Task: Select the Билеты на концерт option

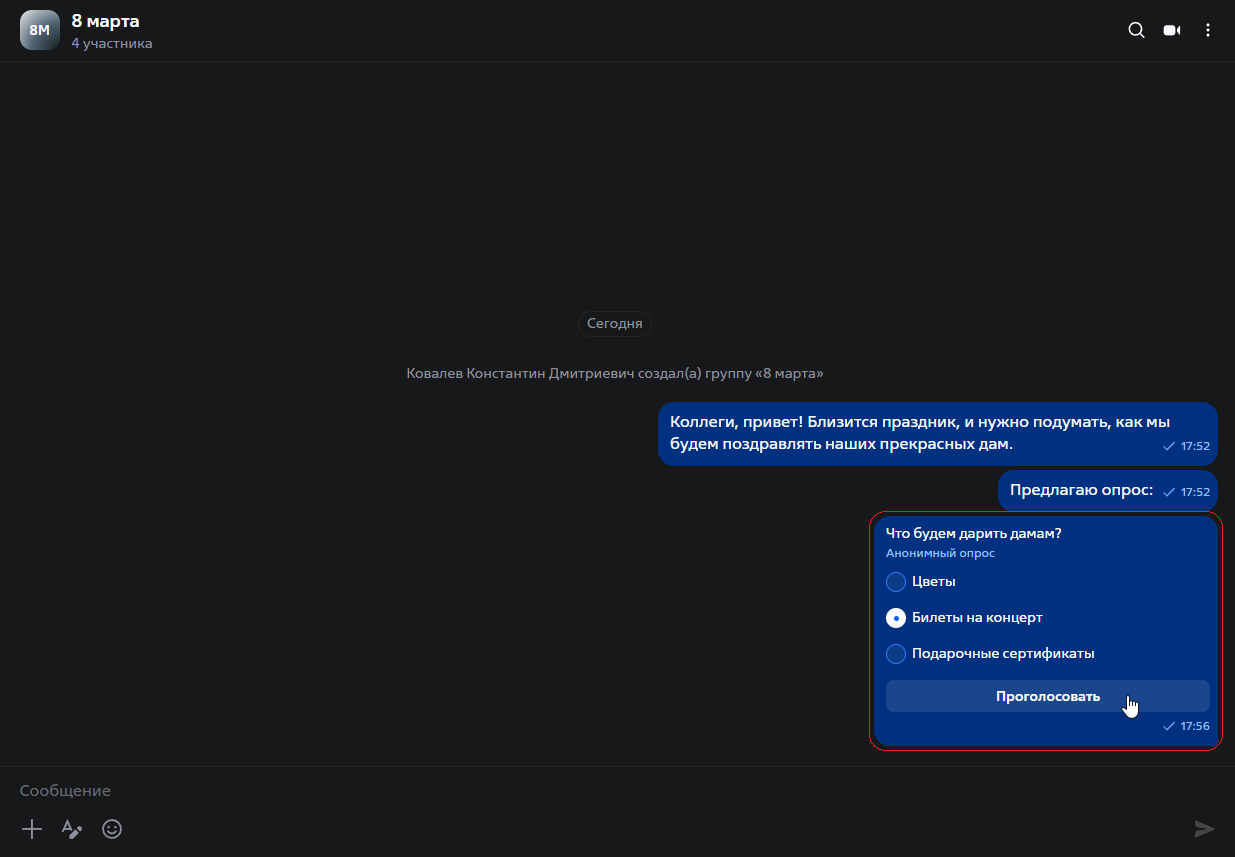Action: (x=896, y=618)
